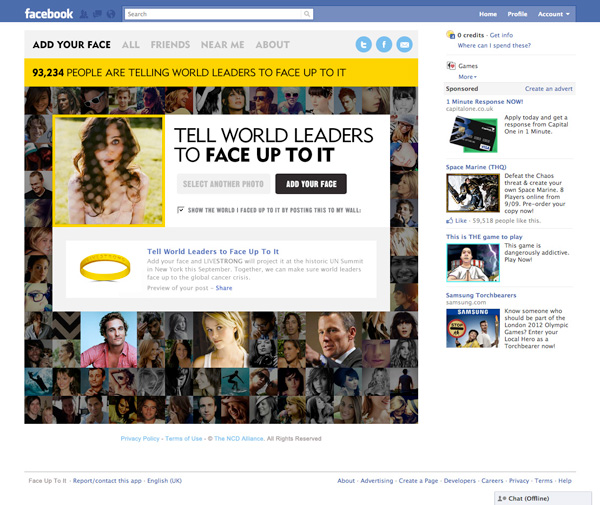Click the search magnifier icon
The image size is (600, 505).
pos(307,14)
